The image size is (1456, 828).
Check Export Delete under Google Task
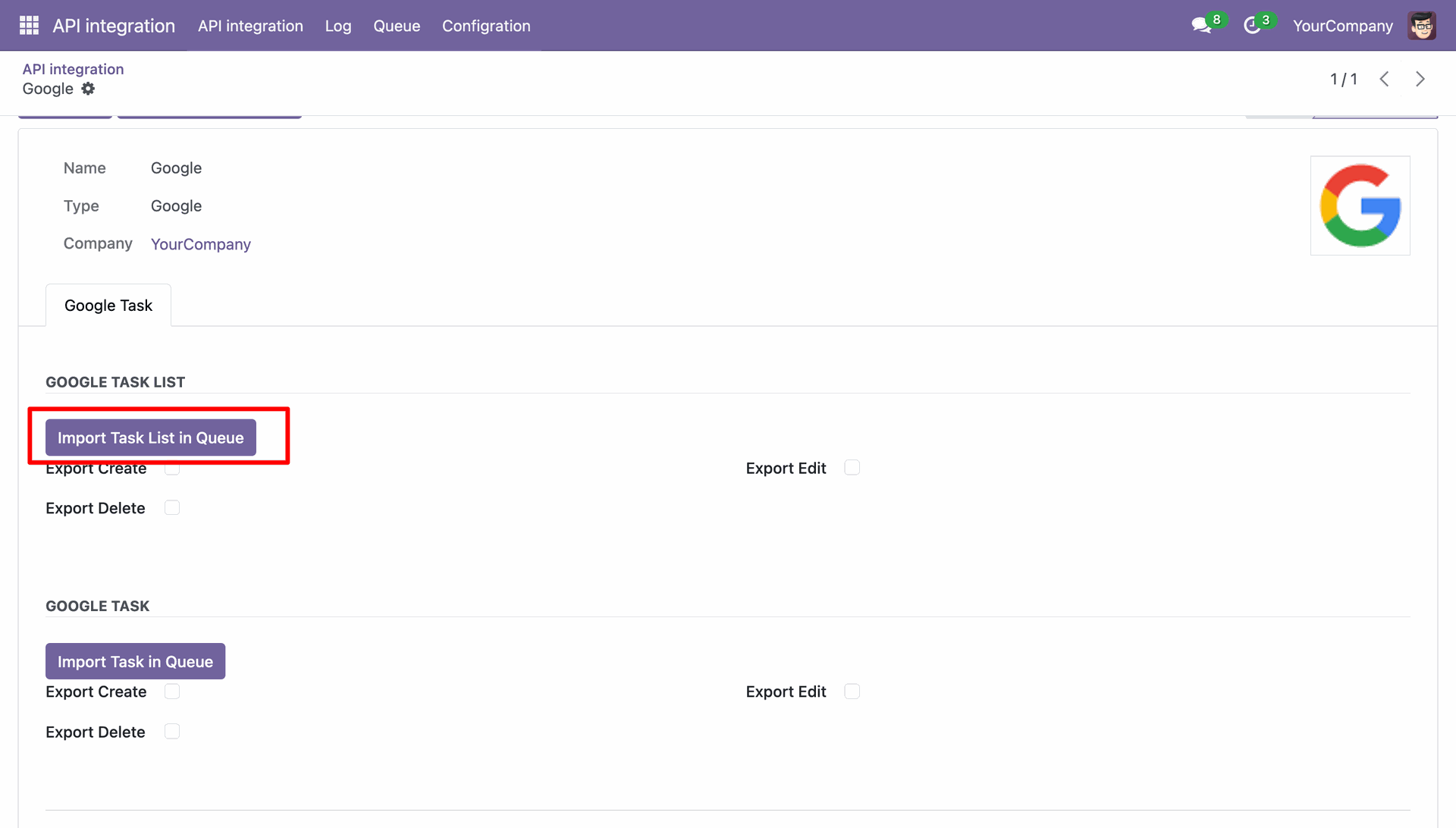[x=172, y=732]
